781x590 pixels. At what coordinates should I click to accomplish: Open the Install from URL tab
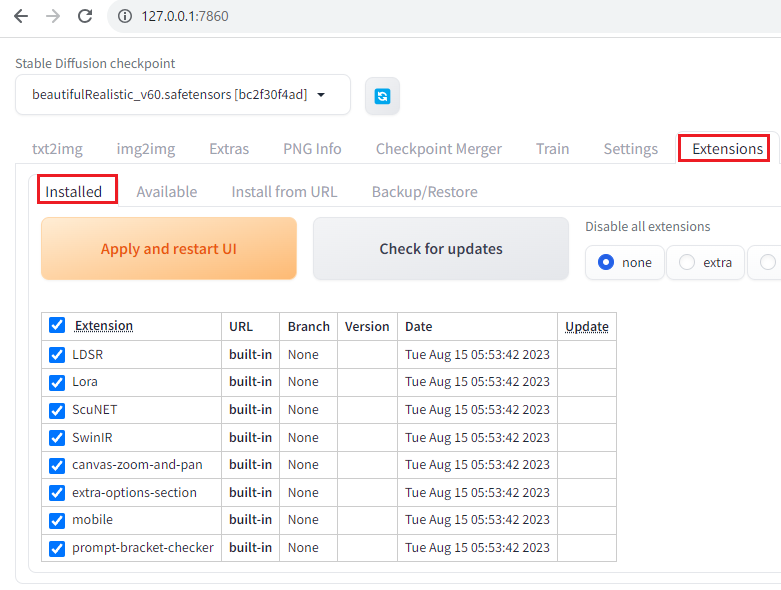coord(284,191)
